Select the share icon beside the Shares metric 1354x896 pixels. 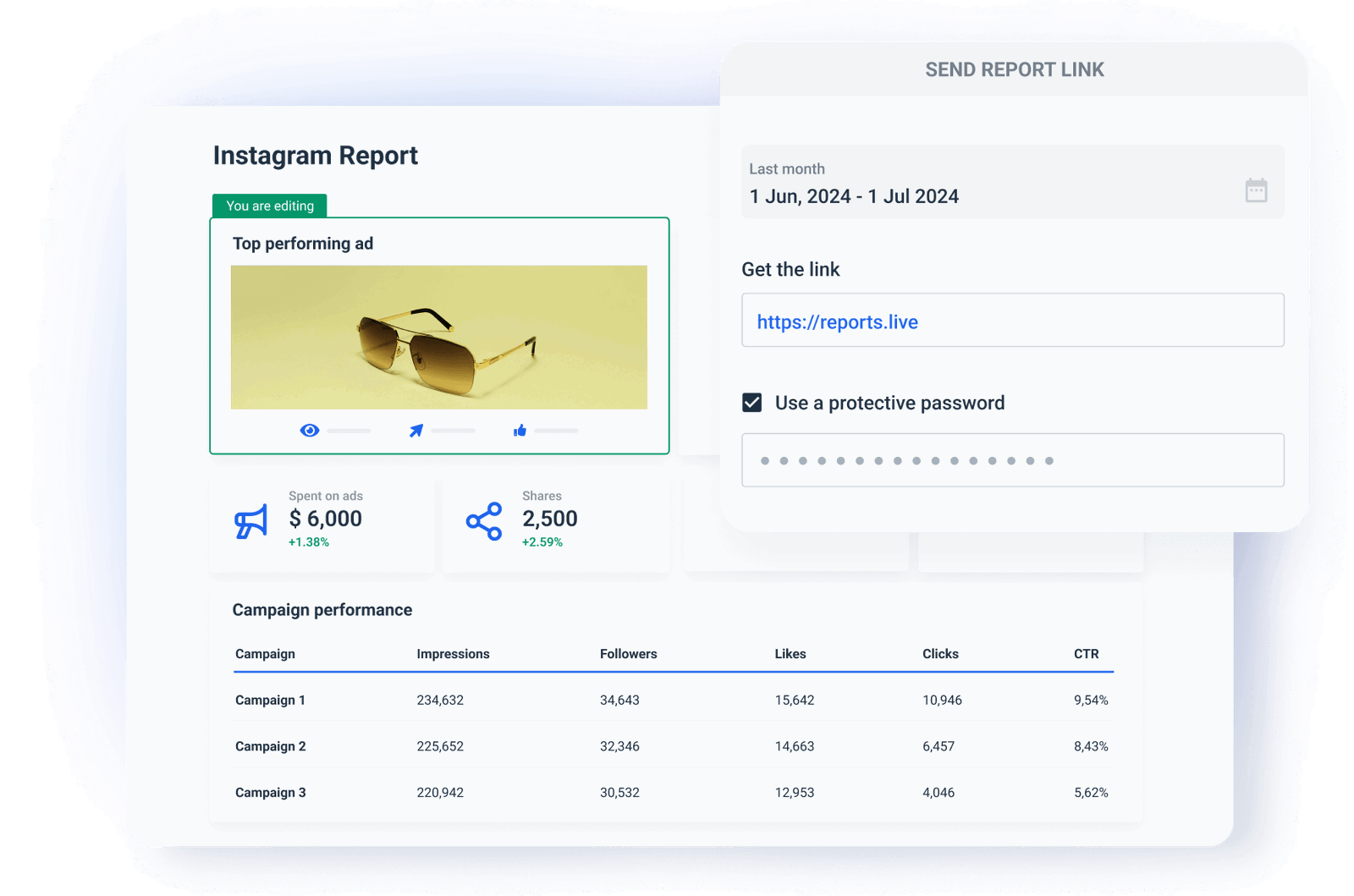click(482, 521)
